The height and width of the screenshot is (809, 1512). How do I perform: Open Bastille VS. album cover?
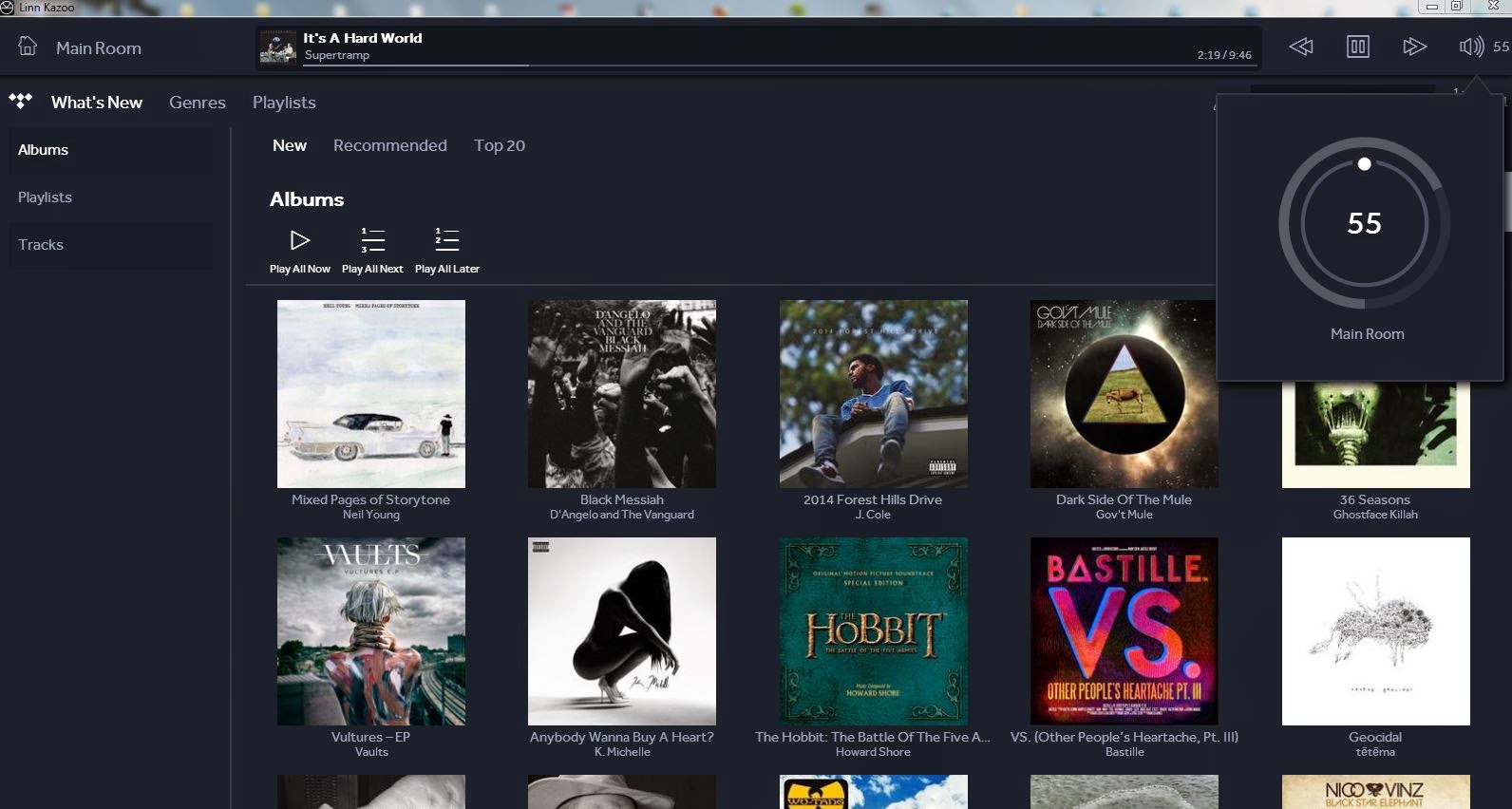tap(1125, 631)
